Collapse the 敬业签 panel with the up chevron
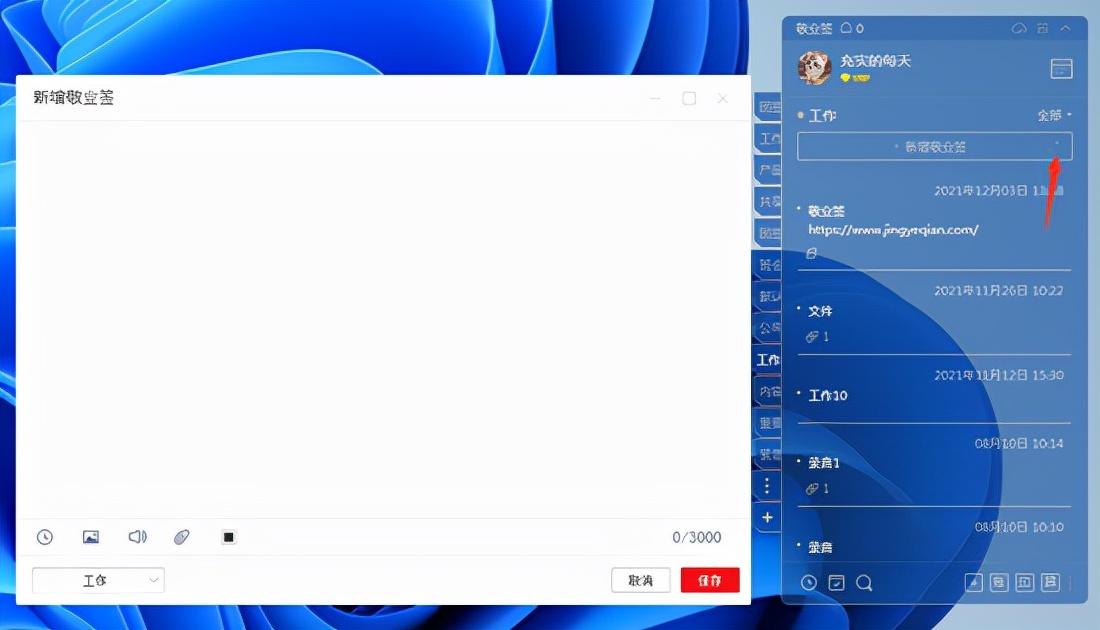The image size is (1100, 630). [1066, 28]
